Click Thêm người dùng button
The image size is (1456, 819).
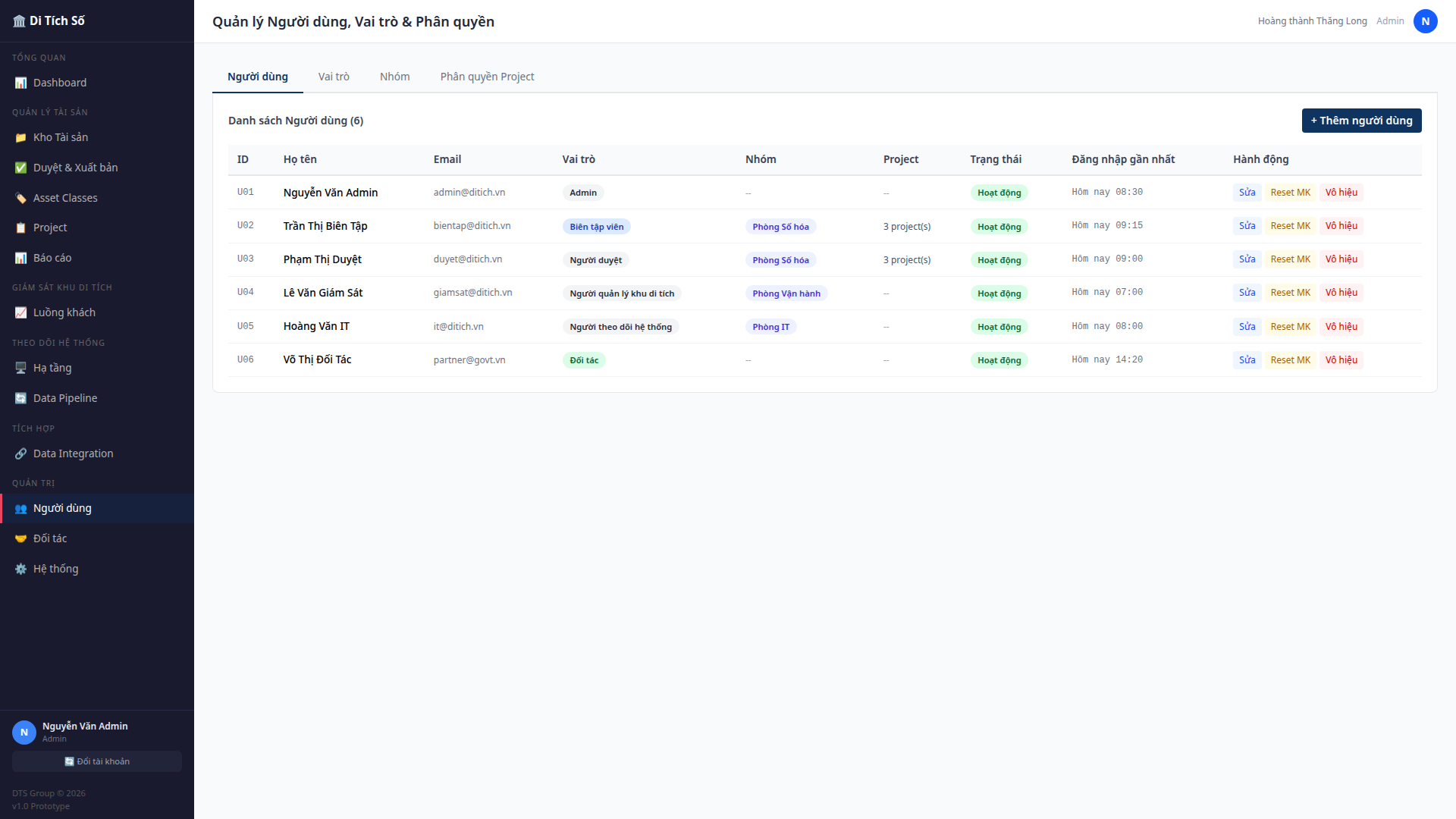[1361, 121]
